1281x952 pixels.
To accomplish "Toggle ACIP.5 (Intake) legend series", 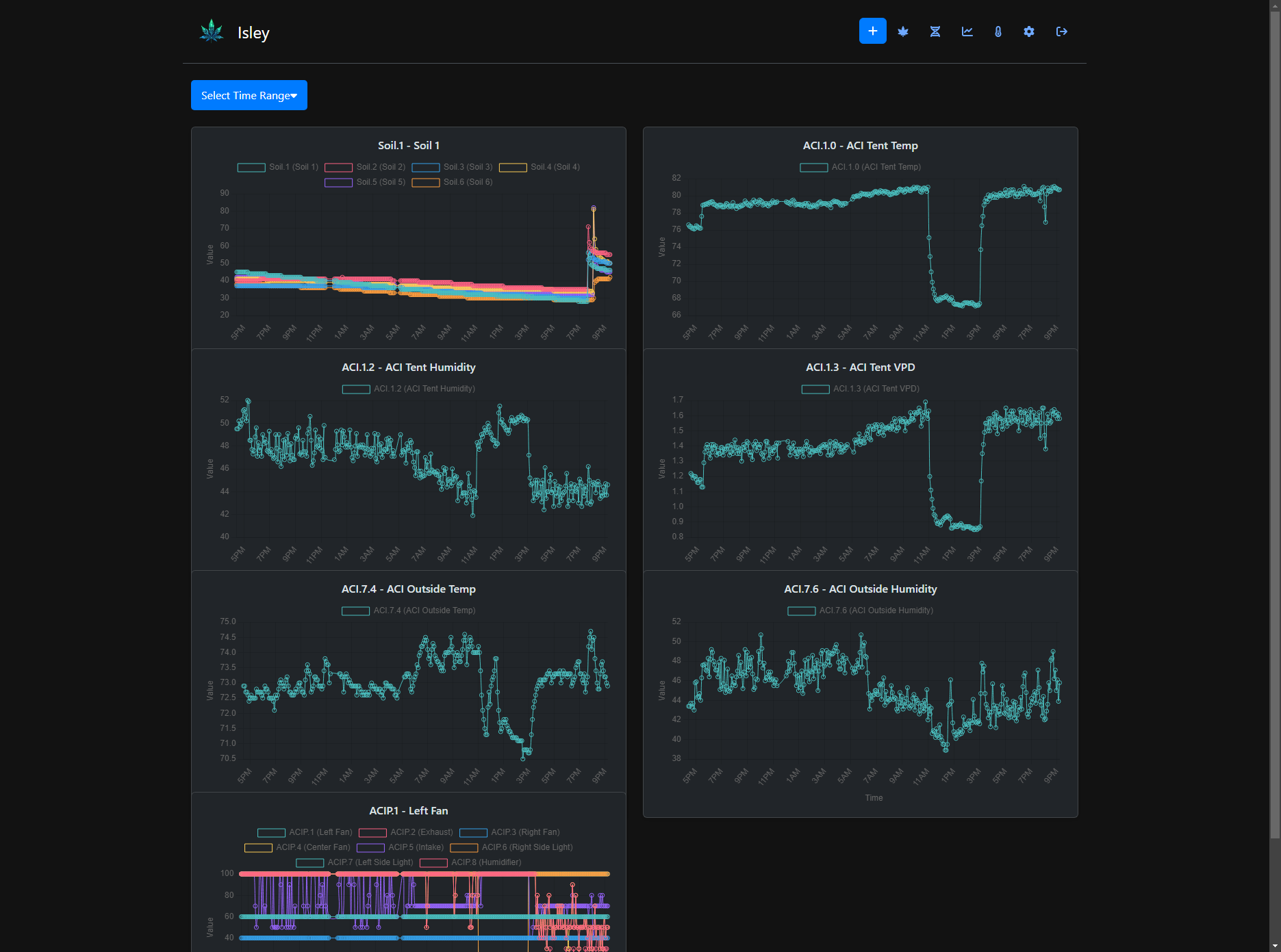I will [x=400, y=847].
